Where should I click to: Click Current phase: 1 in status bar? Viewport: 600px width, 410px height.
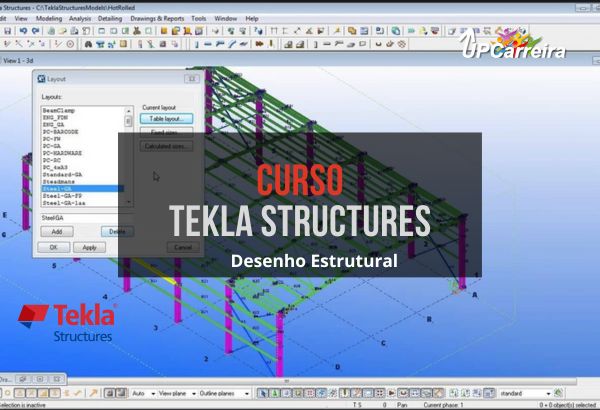443,405
